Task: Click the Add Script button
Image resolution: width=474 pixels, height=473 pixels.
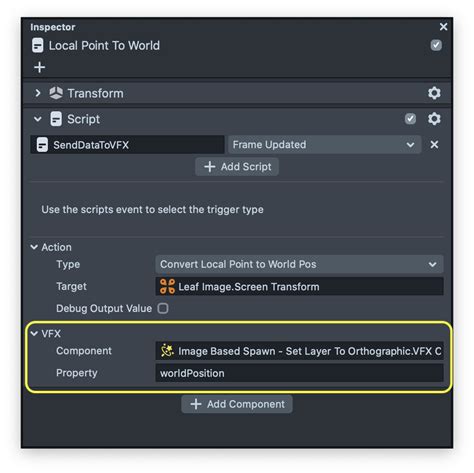Action: [x=237, y=167]
